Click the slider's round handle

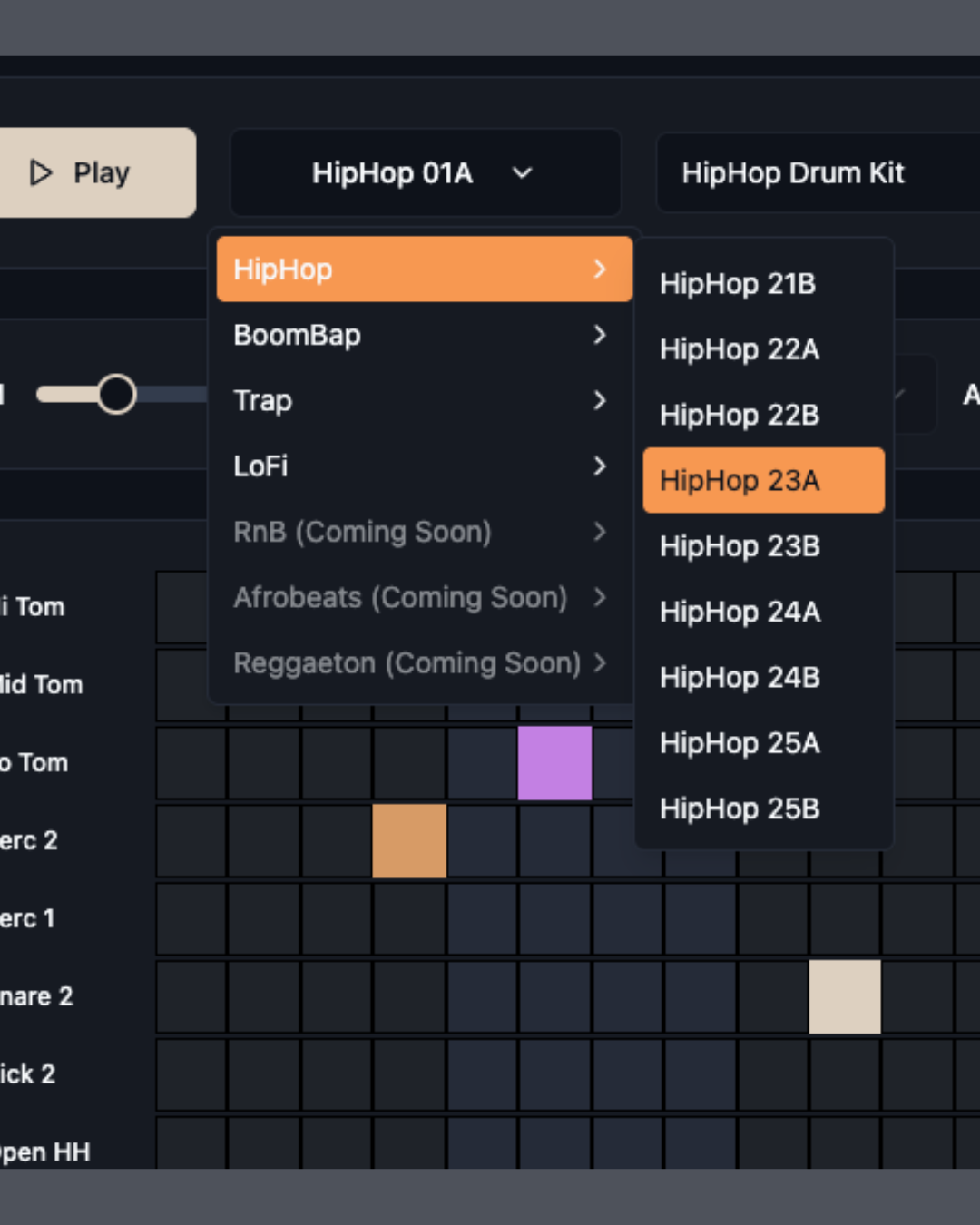coord(117,394)
